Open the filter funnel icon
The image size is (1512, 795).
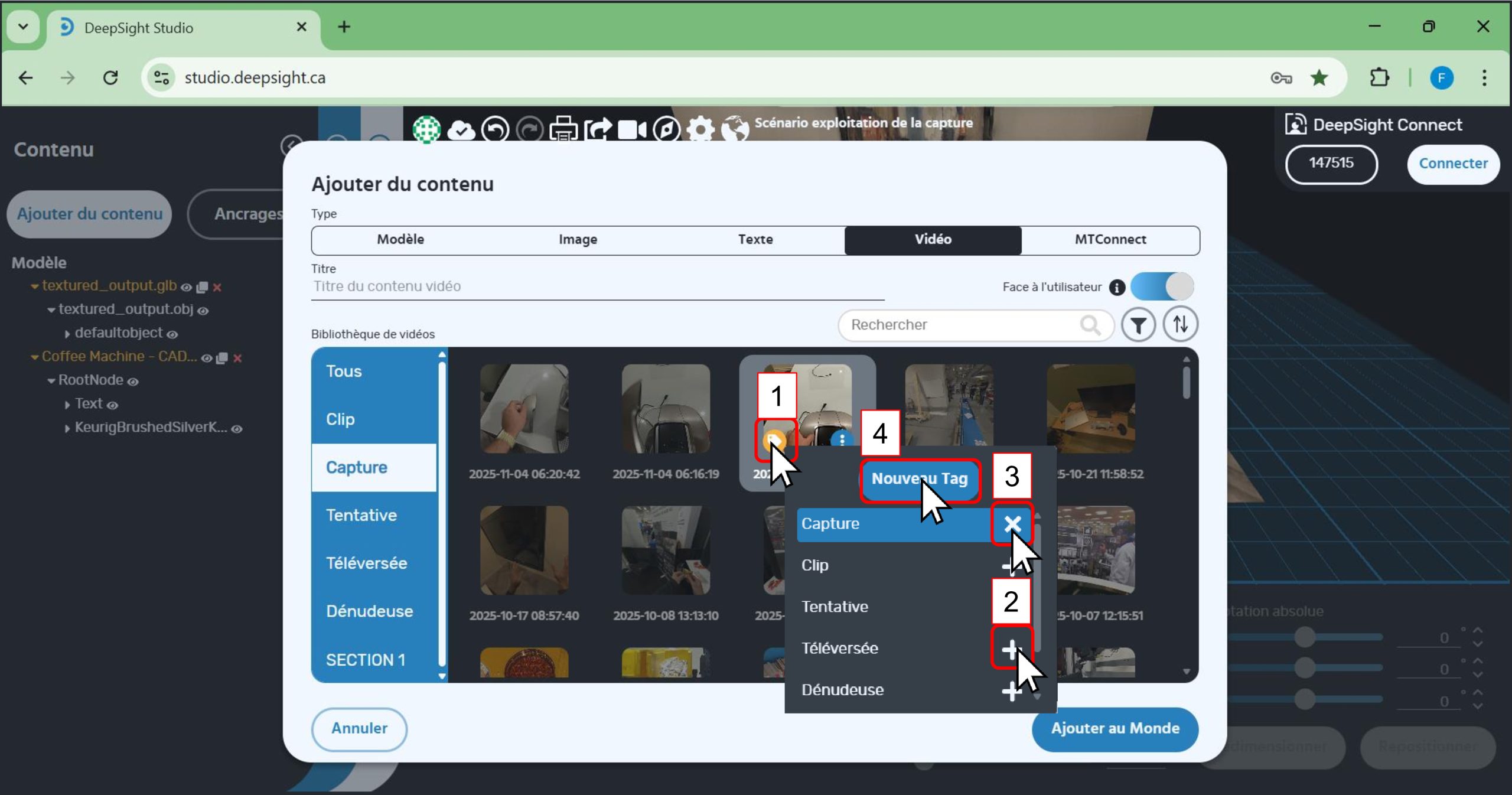pos(1138,325)
